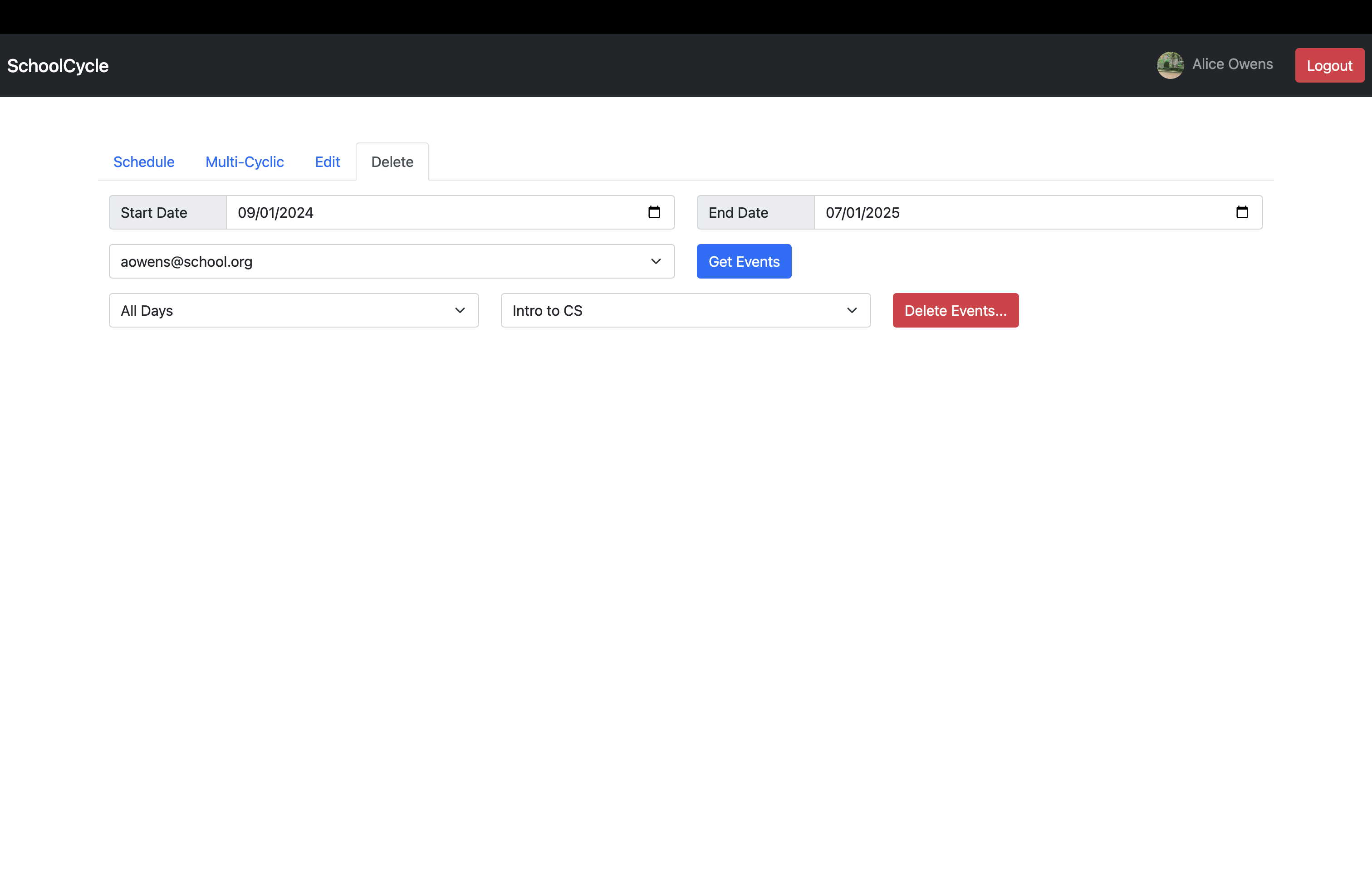The image size is (1372, 891).
Task: Switch to the Schedule tab
Action: [x=143, y=162]
